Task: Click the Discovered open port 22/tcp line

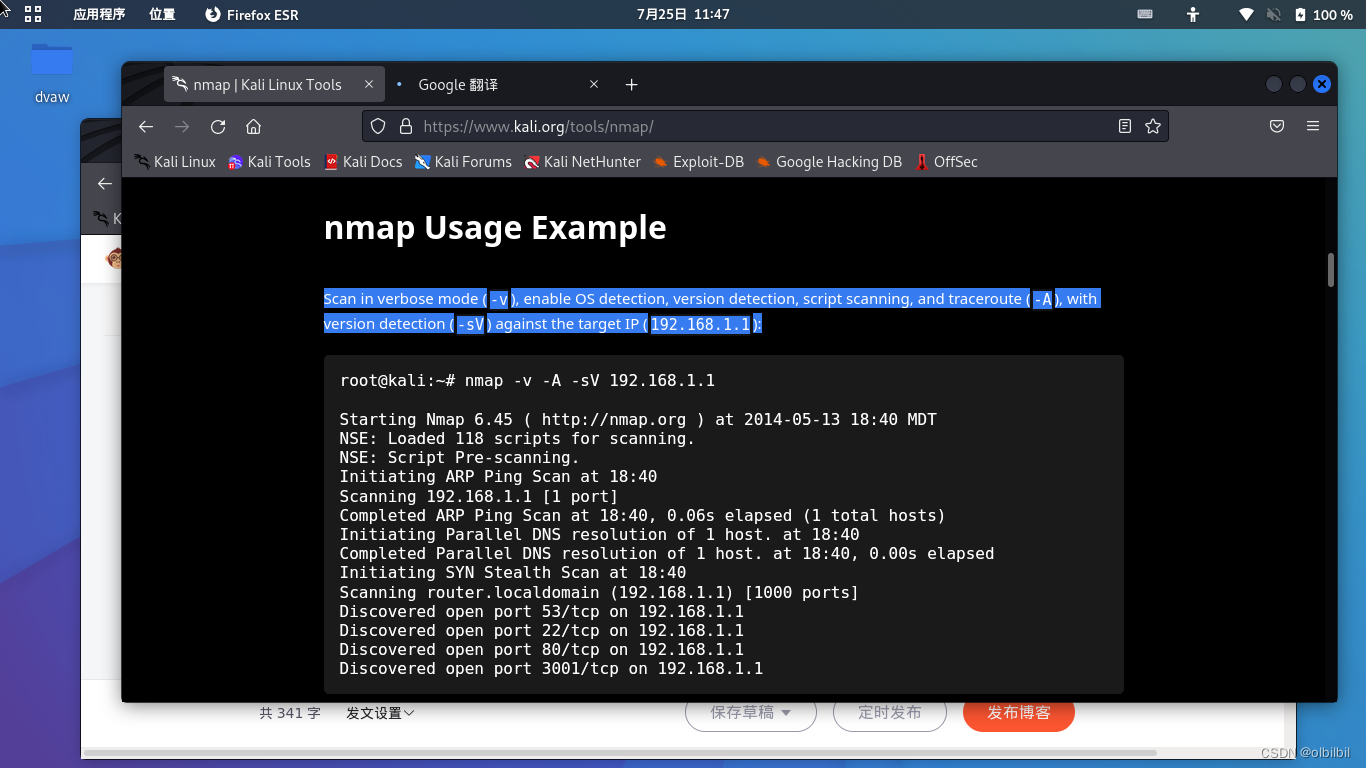Action: tap(541, 630)
